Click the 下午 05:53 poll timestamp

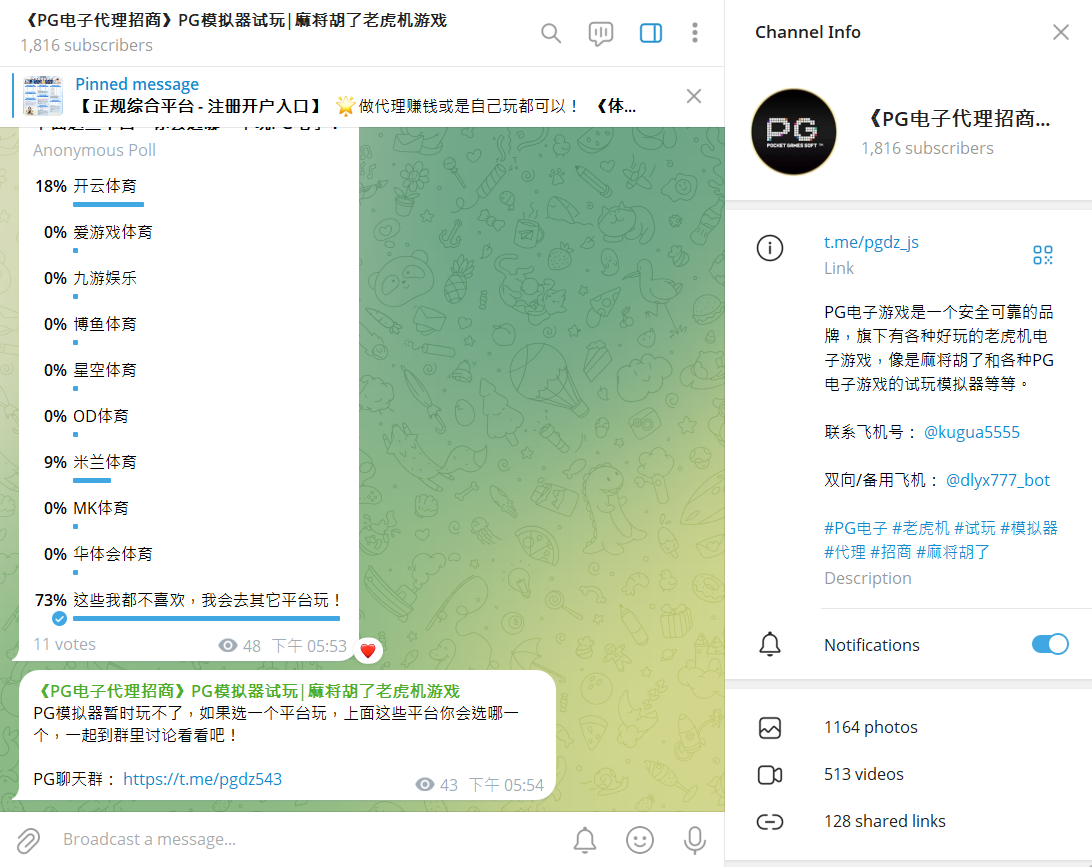[x=309, y=646]
